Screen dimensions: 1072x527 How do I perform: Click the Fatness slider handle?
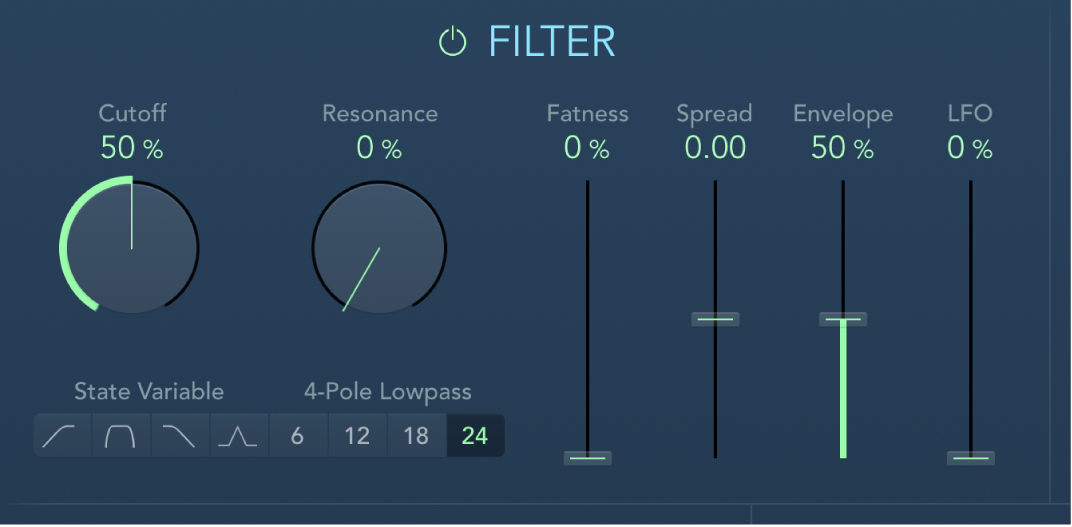click(x=587, y=458)
